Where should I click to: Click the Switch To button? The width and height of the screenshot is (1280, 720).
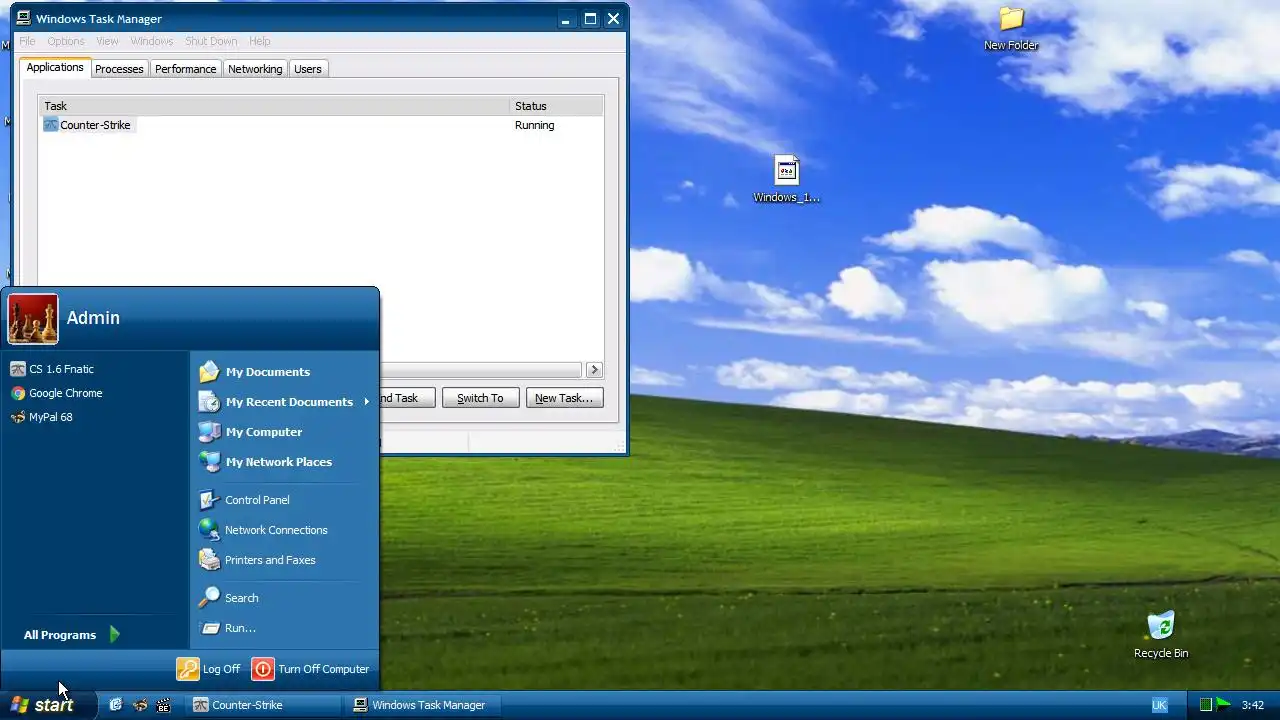480,398
